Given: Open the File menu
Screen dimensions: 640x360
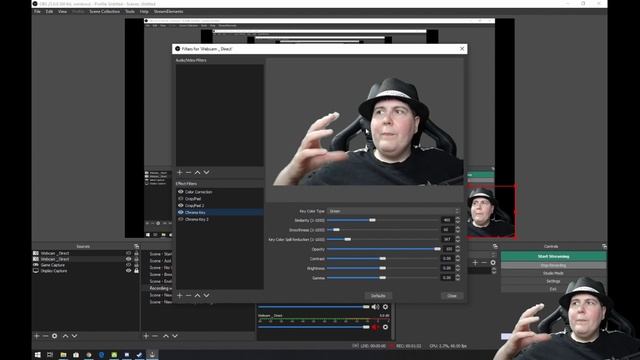Looking at the screenshot, I should click(x=38, y=11).
